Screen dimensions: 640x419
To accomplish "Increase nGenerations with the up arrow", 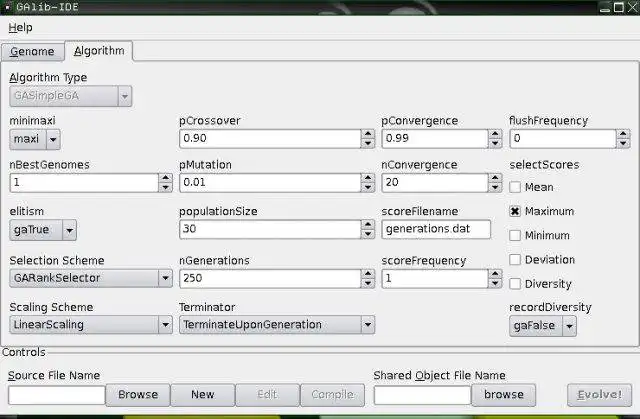I will pos(368,274).
